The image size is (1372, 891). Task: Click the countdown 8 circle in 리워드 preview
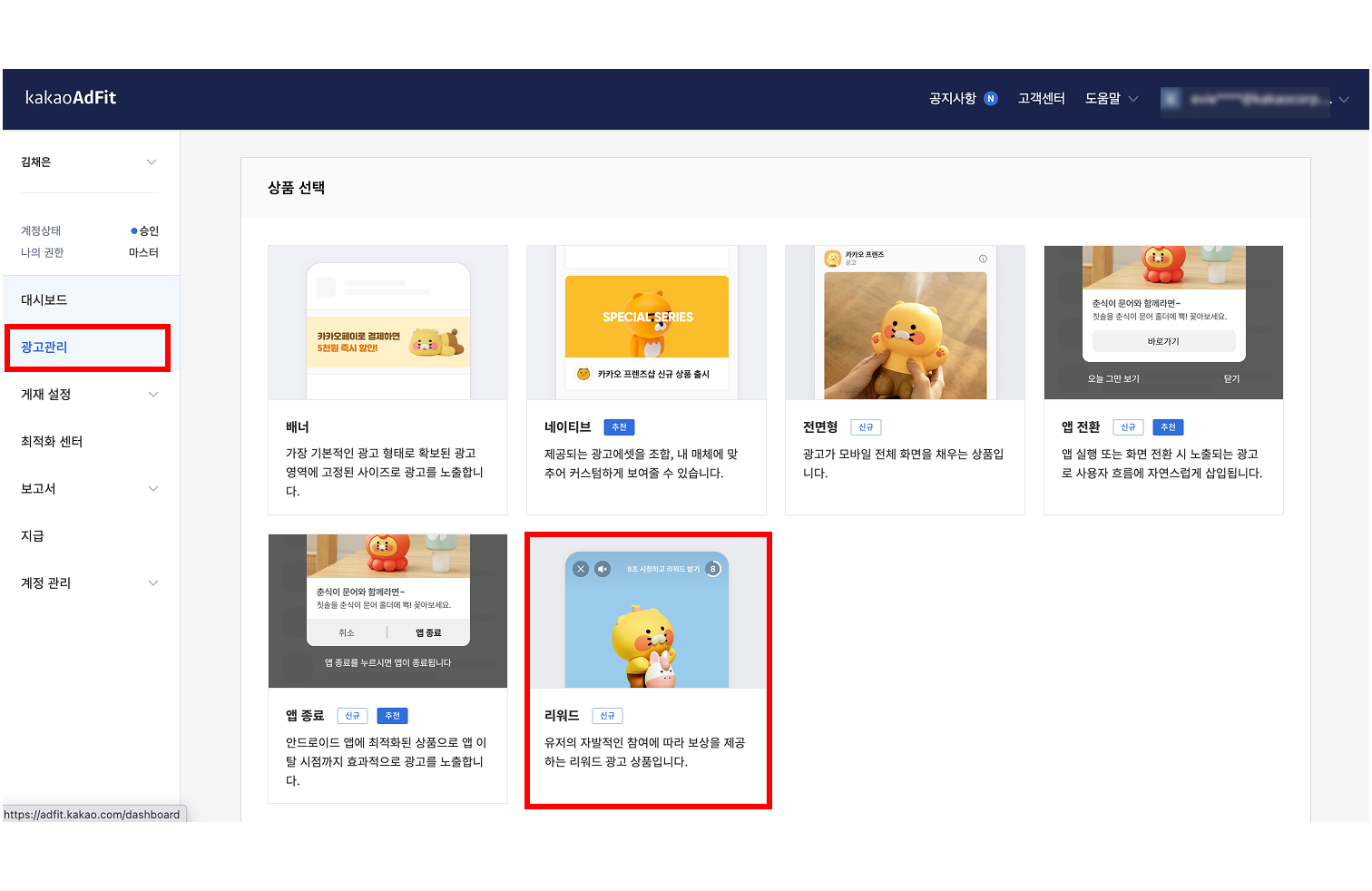tap(713, 569)
